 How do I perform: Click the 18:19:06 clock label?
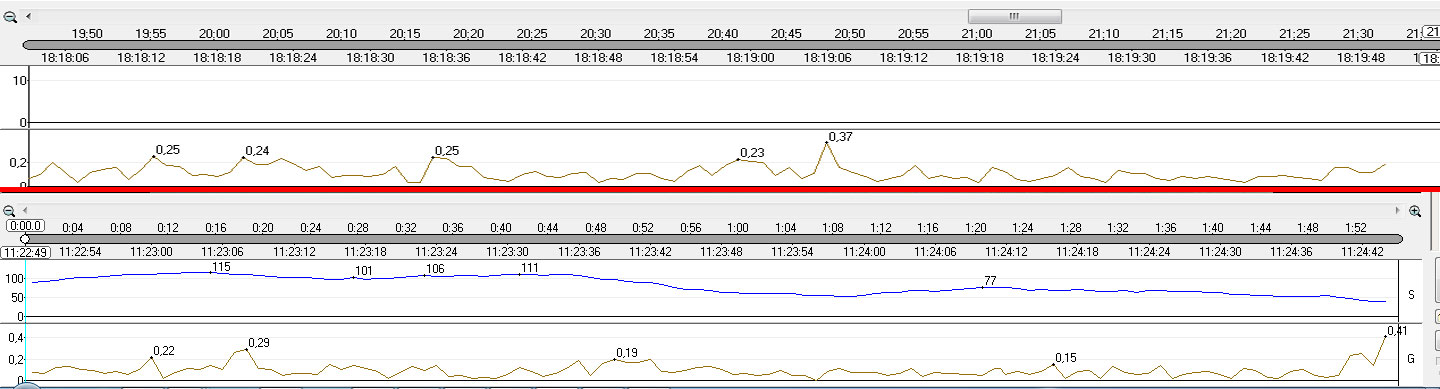(827, 58)
